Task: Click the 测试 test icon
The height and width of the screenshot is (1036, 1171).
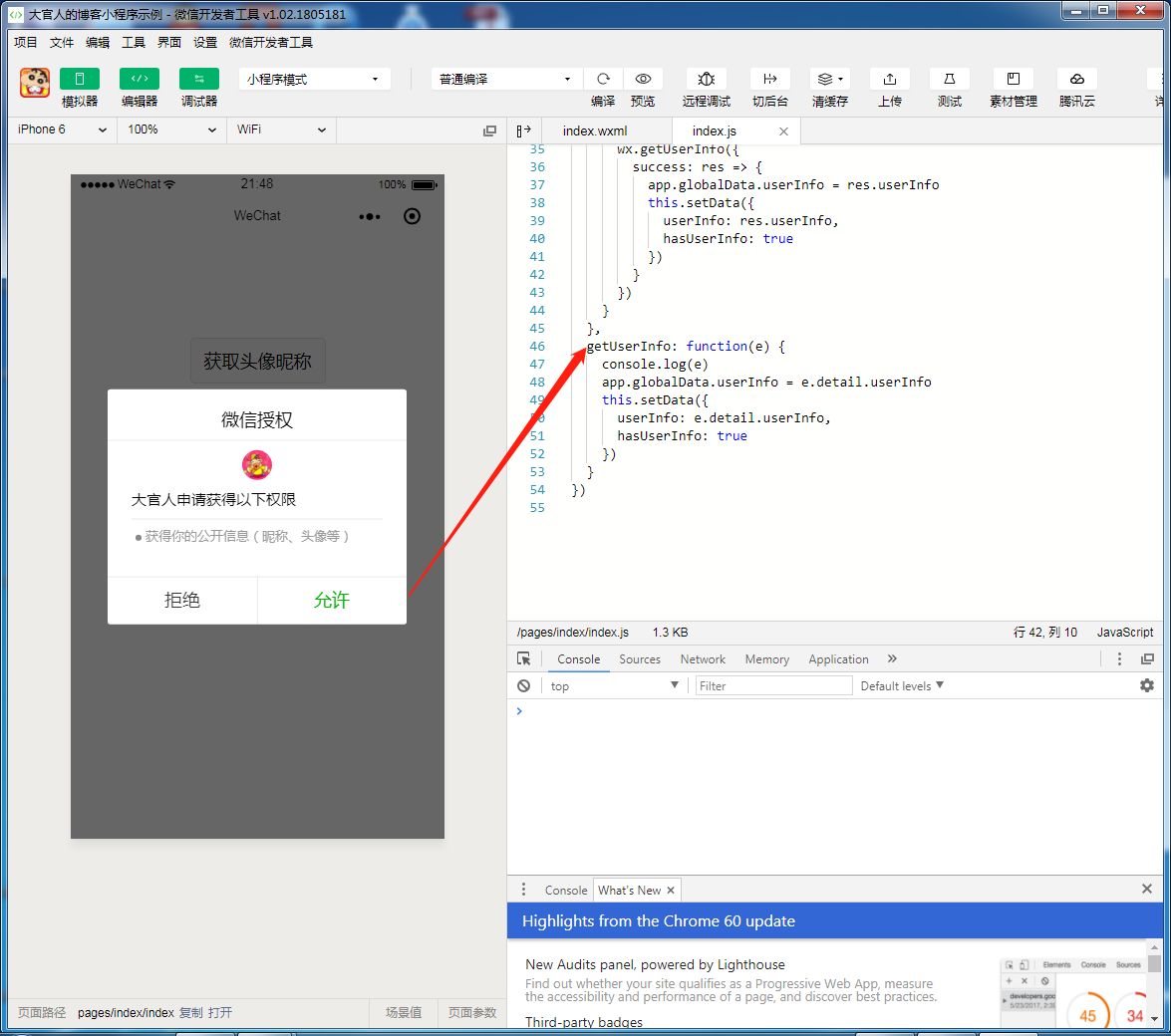Action: click(949, 79)
